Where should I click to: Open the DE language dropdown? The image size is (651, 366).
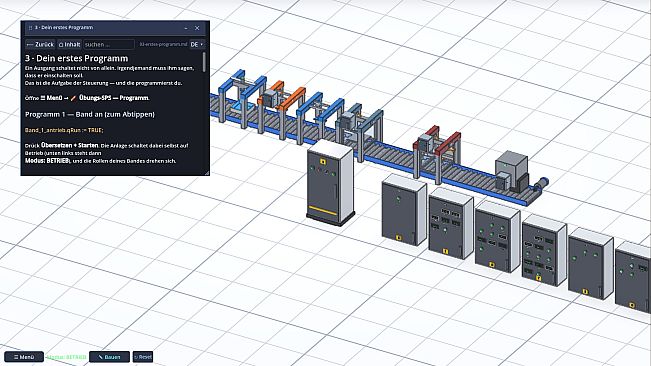coord(197,44)
